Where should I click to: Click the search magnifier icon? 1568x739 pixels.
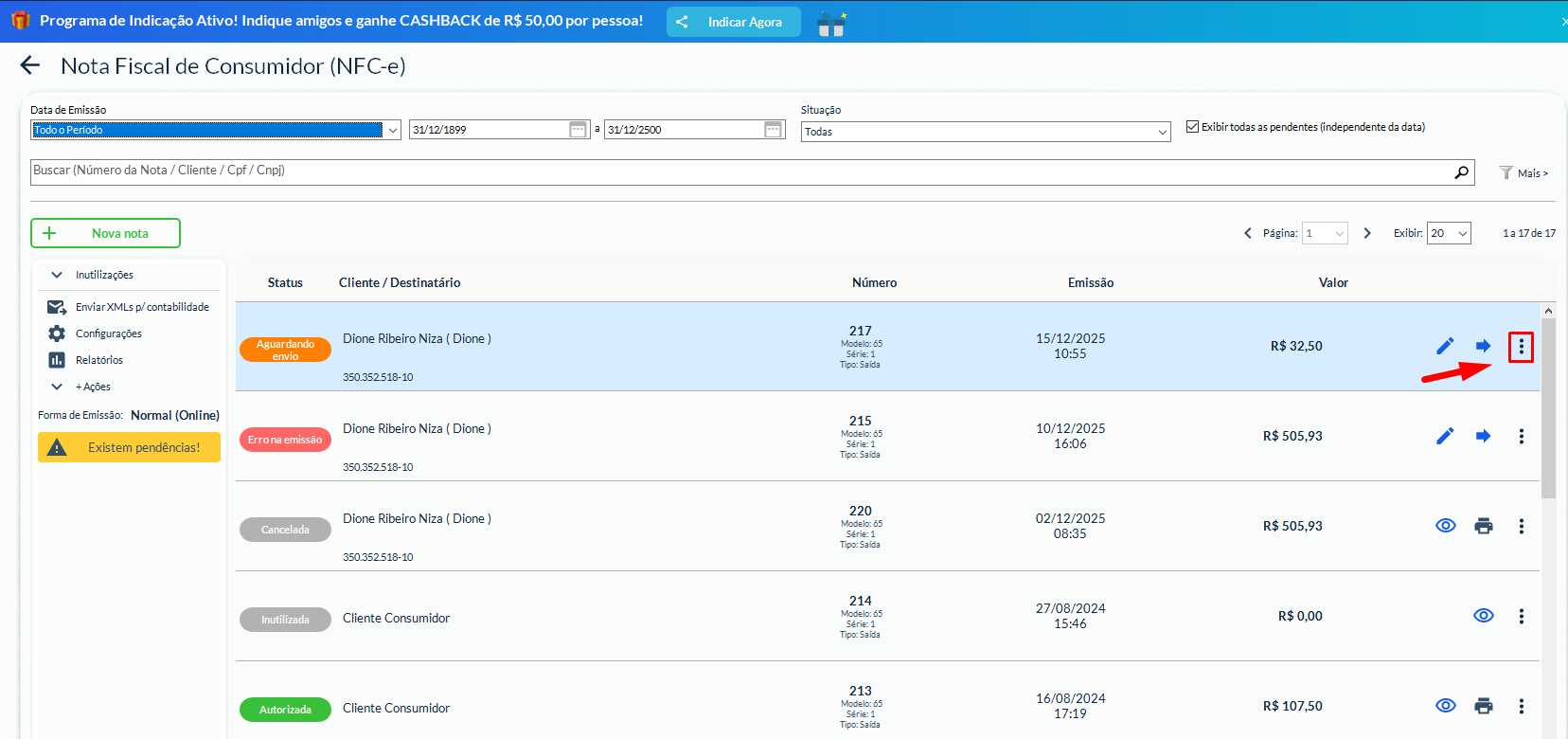click(1461, 172)
